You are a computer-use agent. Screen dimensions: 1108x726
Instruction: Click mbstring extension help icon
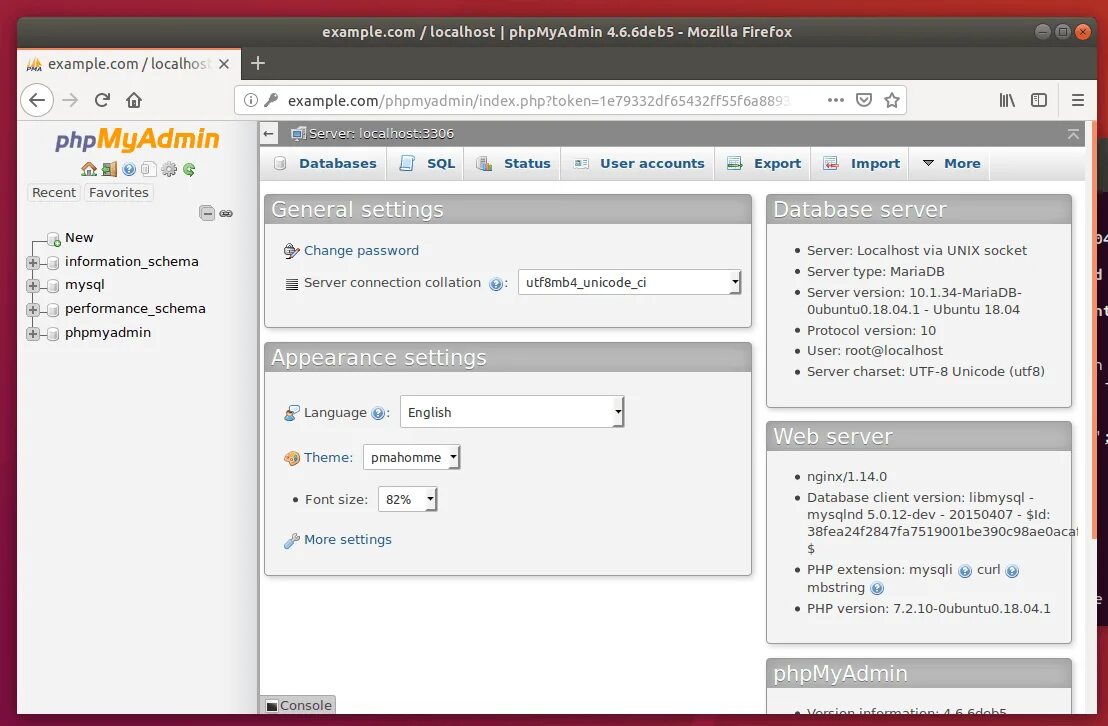point(877,588)
